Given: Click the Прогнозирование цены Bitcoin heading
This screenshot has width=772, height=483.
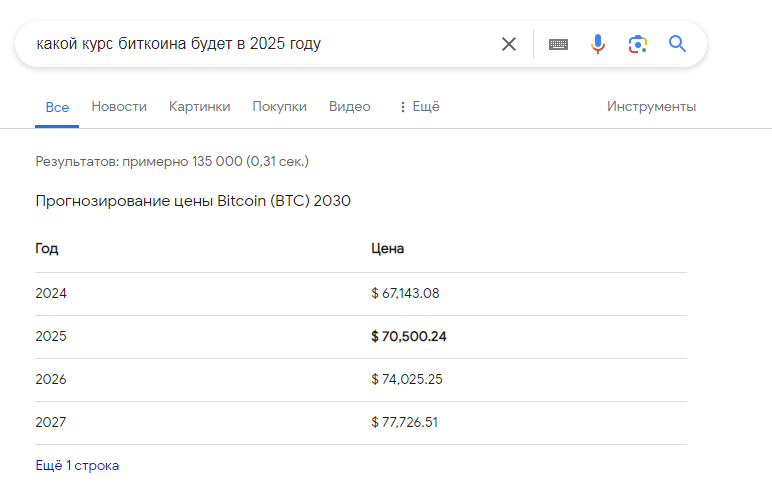Looking at the screenshot, I should pyautogui.click(x=193, y=201).
